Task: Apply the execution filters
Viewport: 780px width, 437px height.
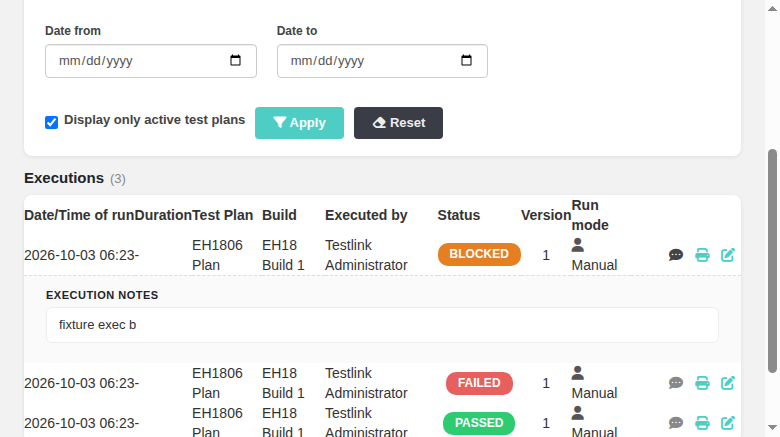Action: 299,122
